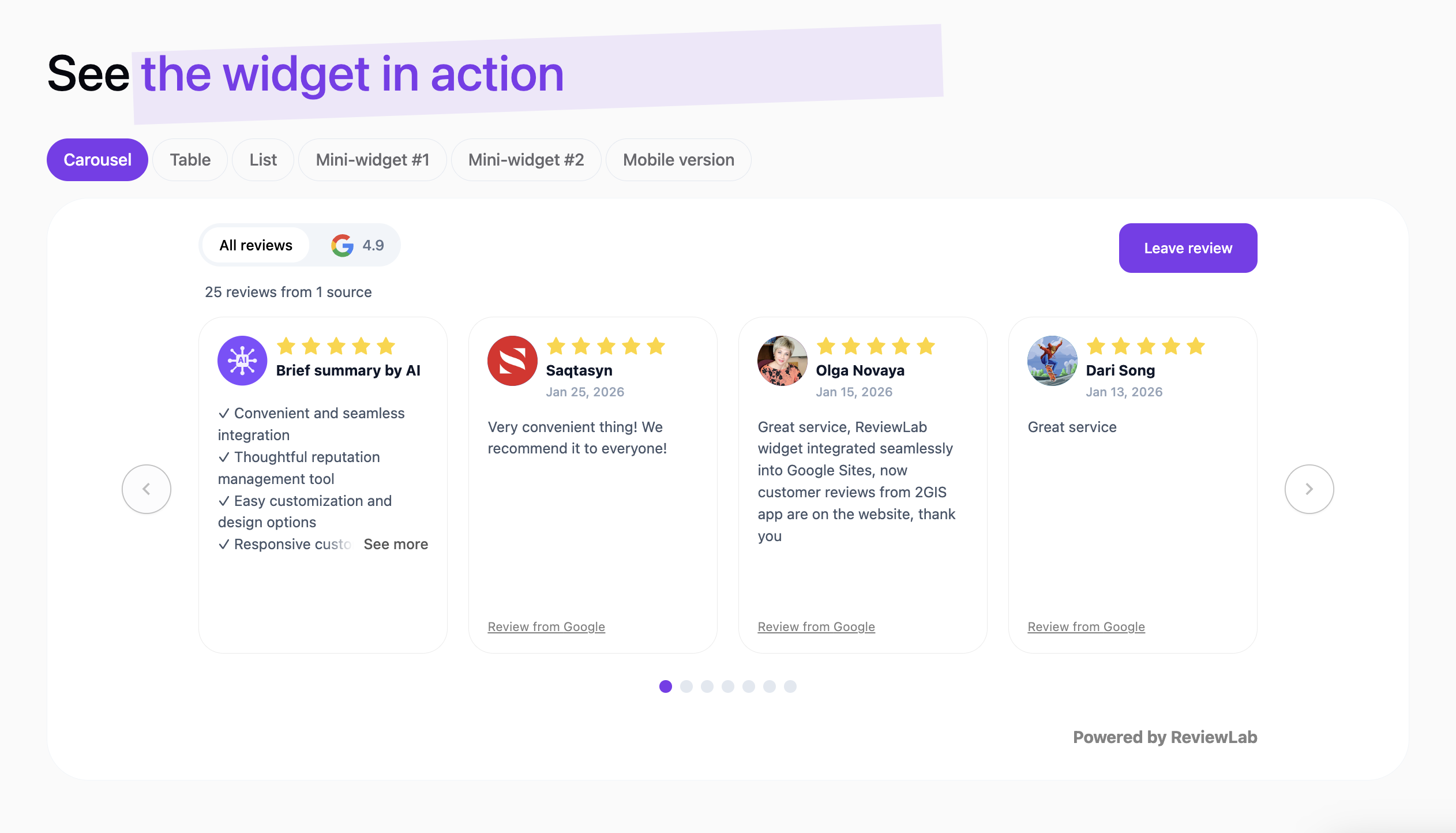Click the Powered by ReviewLab text
Screen dimensions: 1456x833
1165,737
